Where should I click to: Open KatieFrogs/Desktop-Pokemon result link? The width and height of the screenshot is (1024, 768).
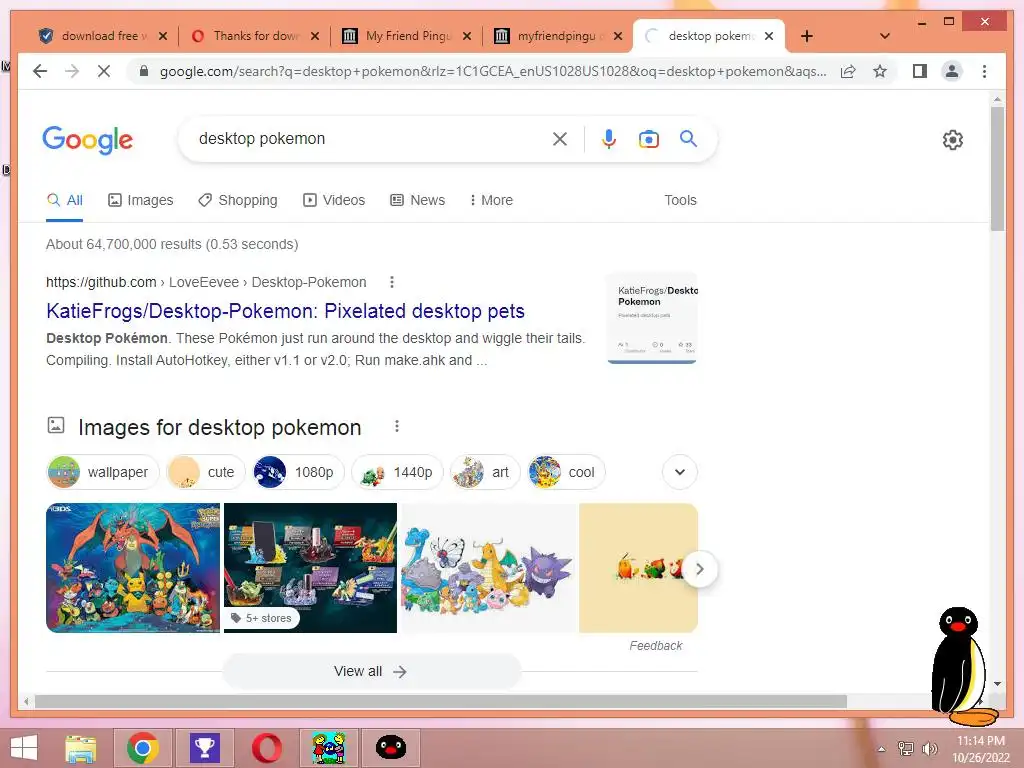pos(285,311)
